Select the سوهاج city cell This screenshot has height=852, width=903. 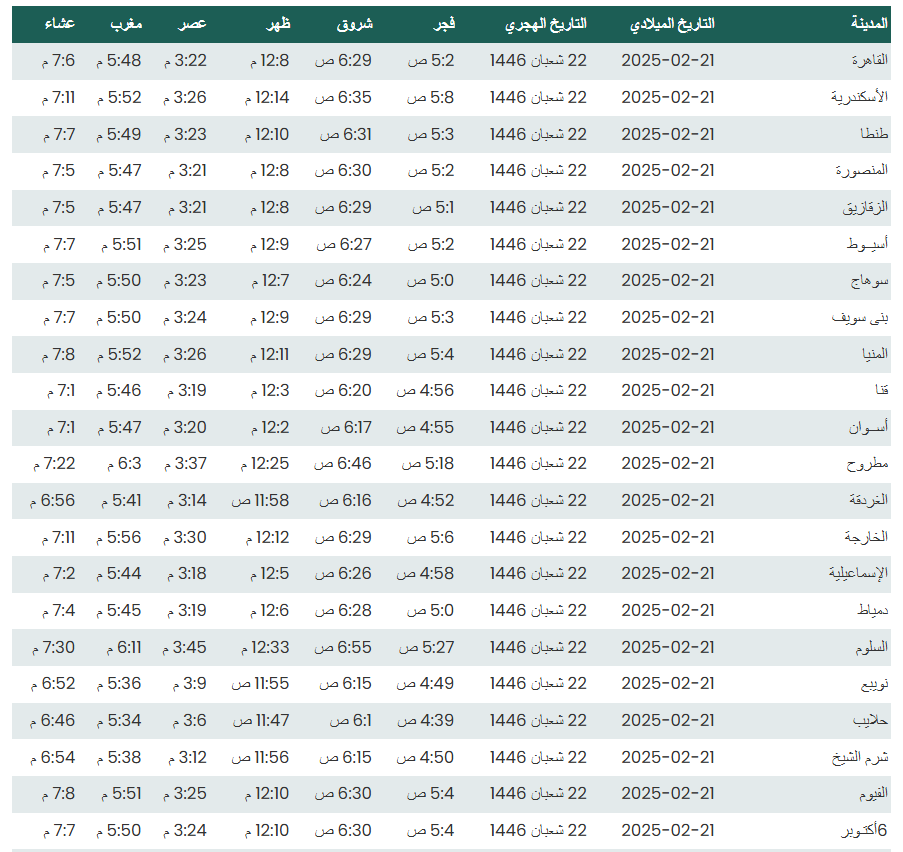(x=870, y=281)
